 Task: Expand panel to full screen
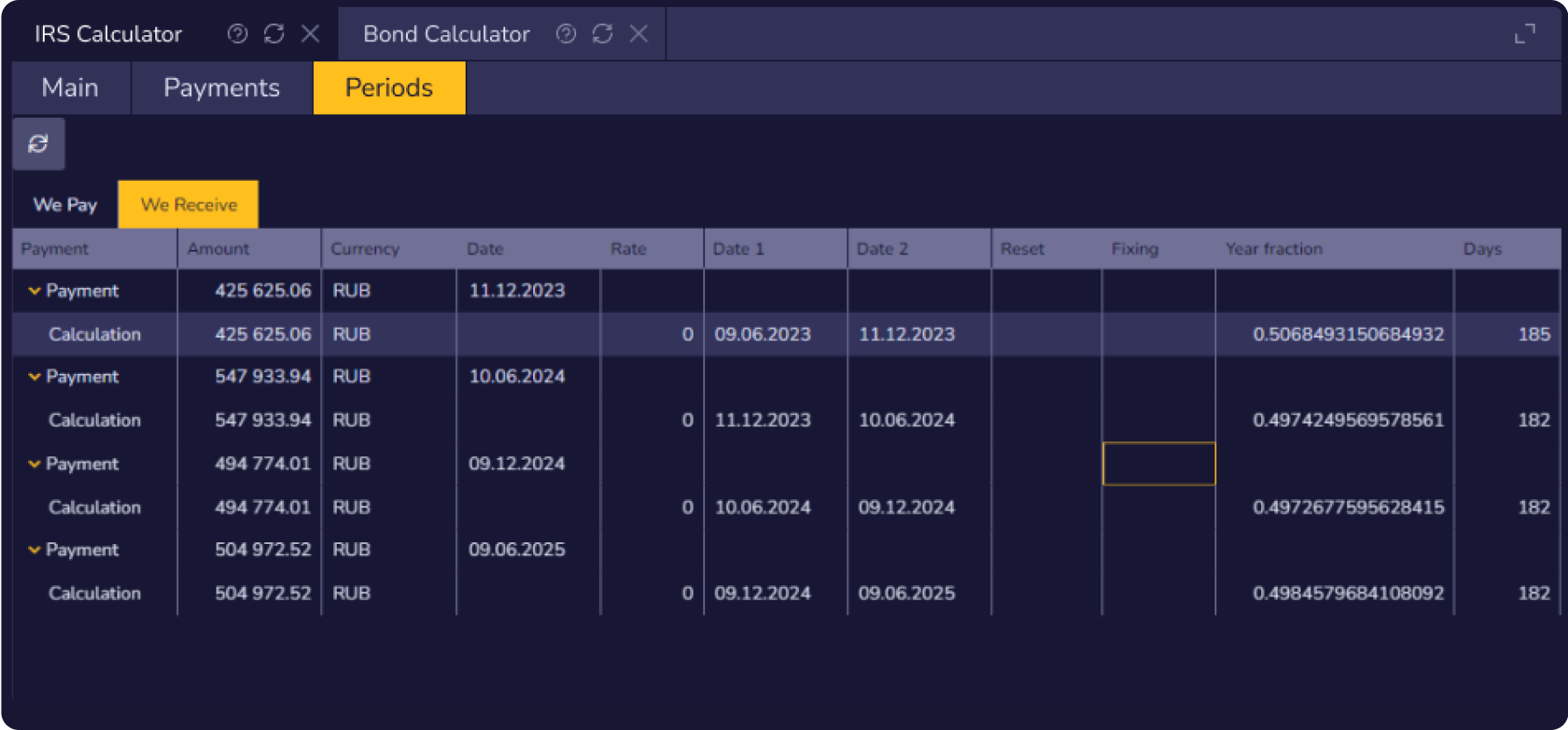coord(1525,33)
